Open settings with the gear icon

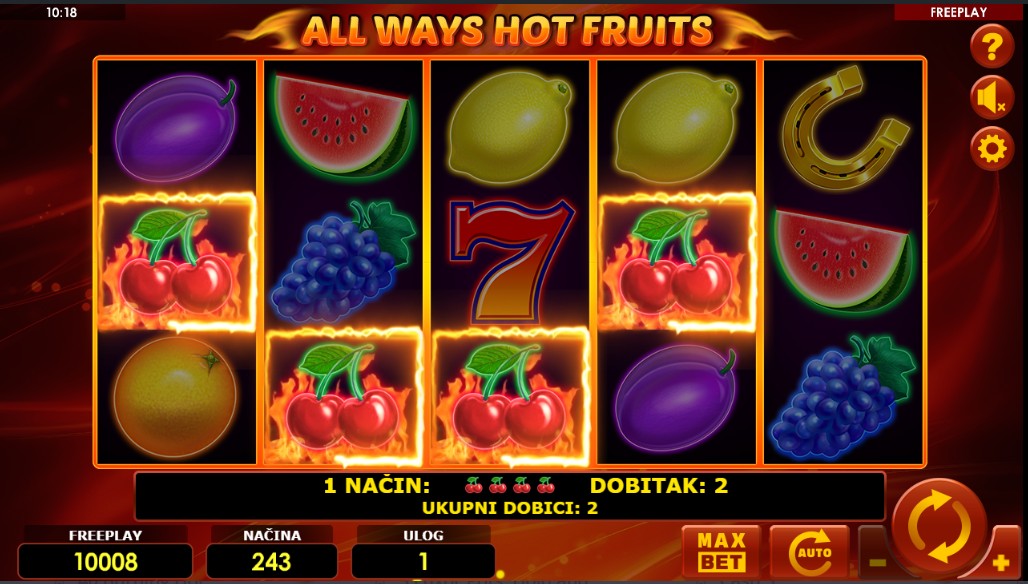[x=992, y=149]
